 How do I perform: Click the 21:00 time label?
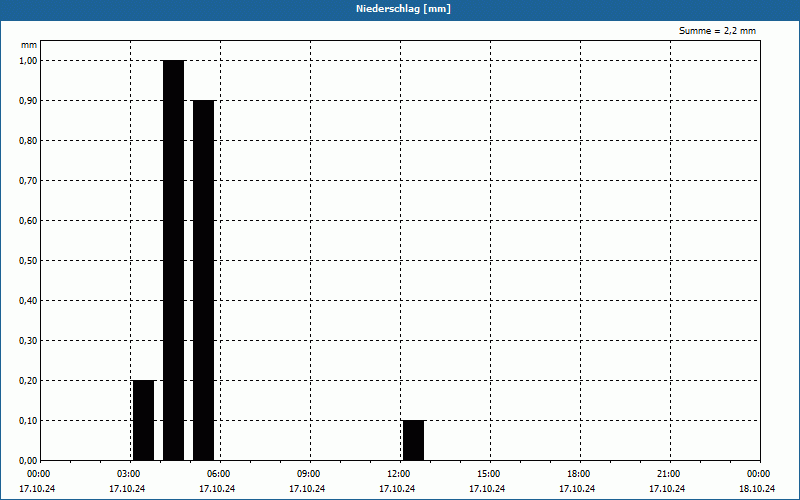click(669, 474)
